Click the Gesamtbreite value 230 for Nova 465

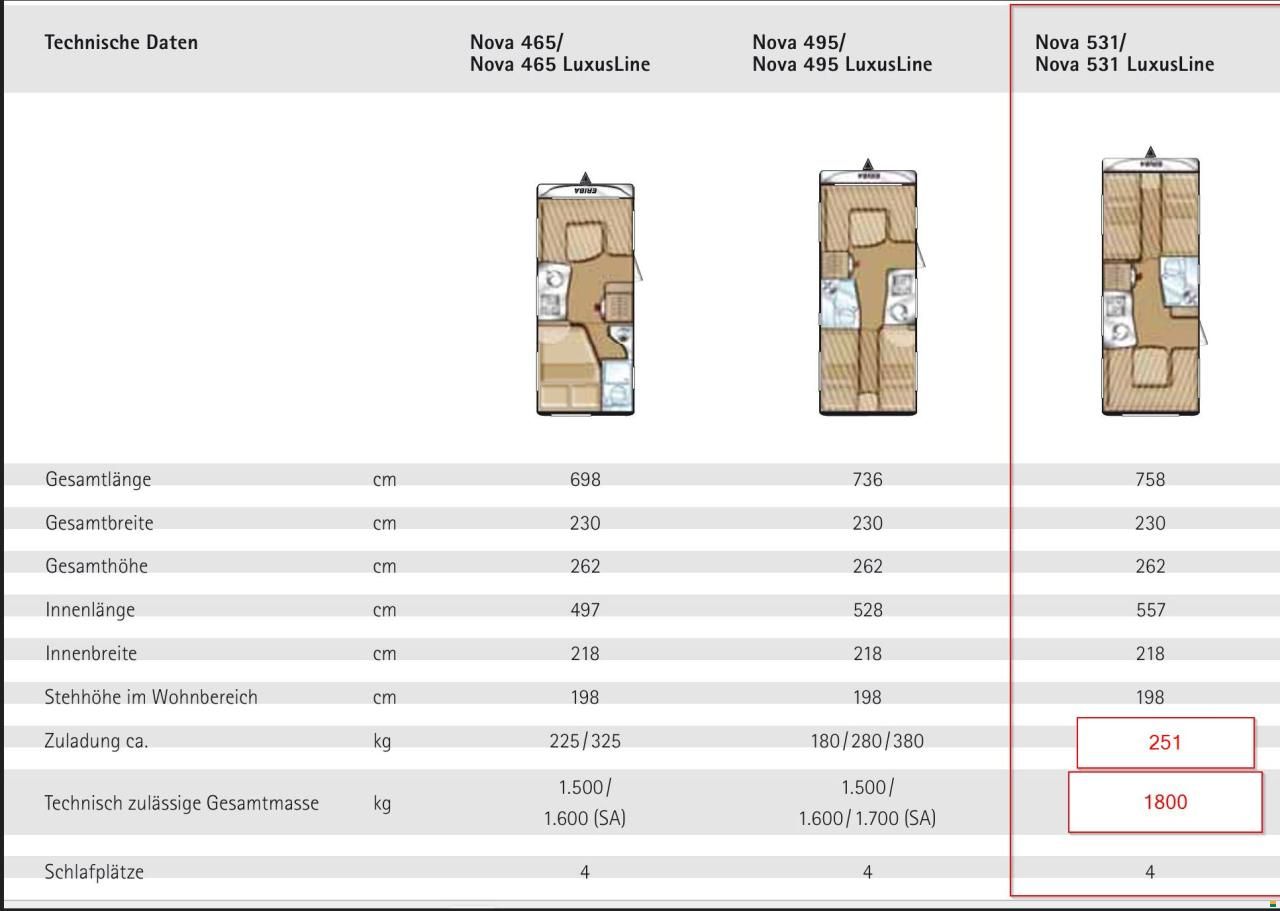click(585, 523)
